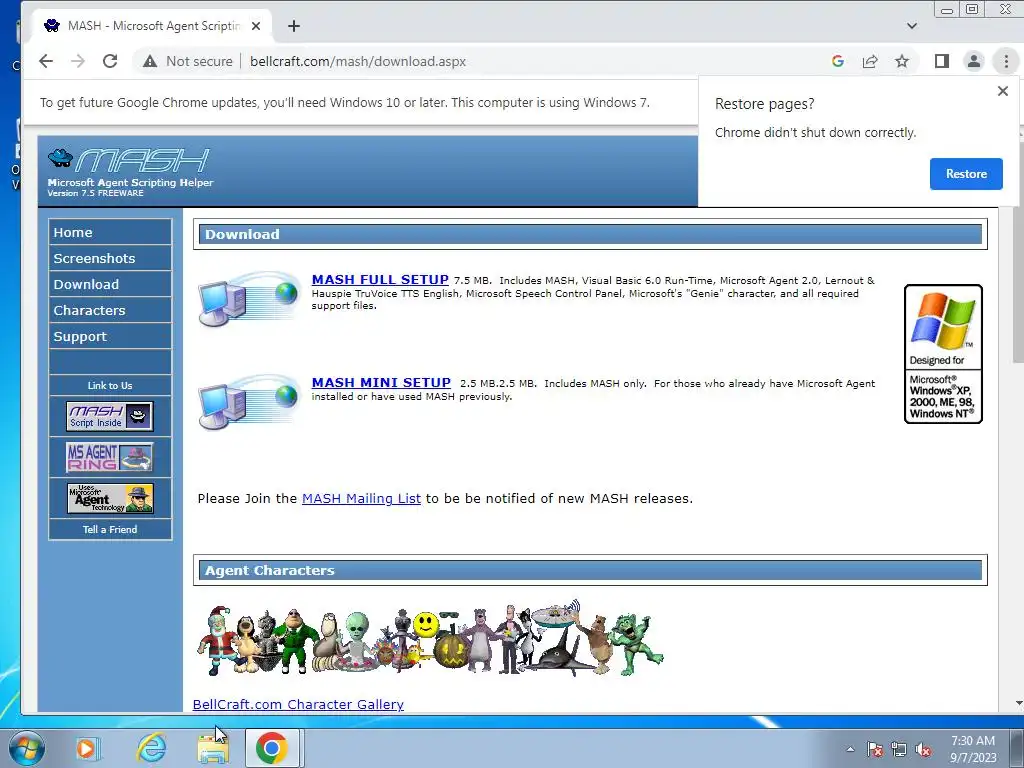The height and width of the screenshot is (768, 1024).
Task: Open the MASH Mailing List link
Action: pos(361,498)
